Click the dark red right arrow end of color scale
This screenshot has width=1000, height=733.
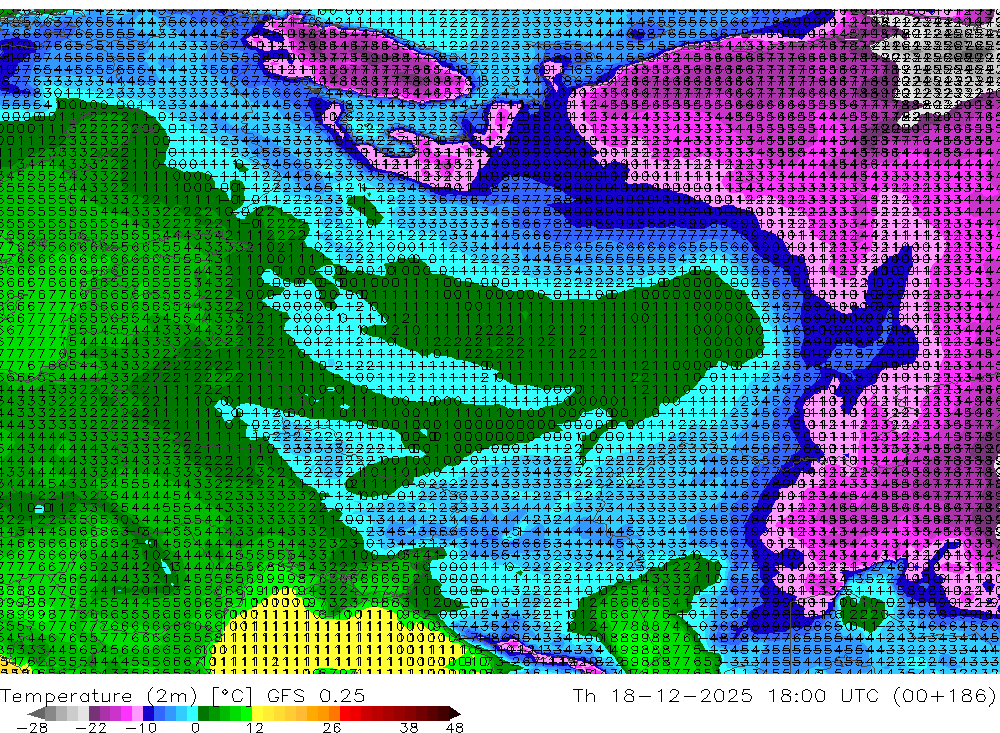[453, 713]
